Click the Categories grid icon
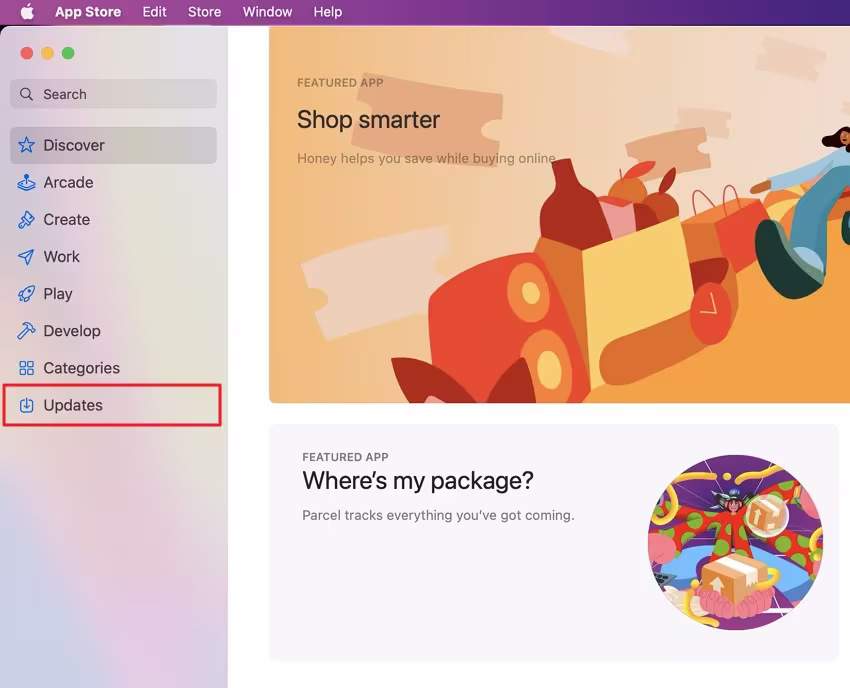This screenshot has width=850, height=688. point(26,368)
